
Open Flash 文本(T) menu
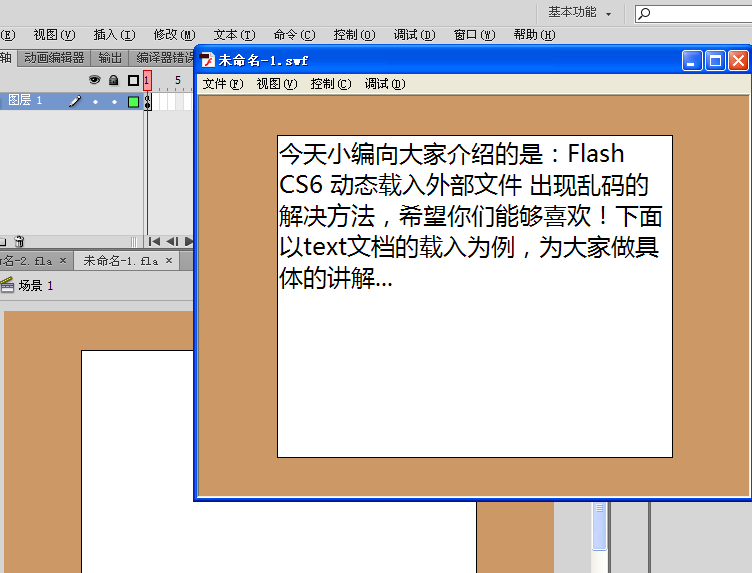point(234,35)
